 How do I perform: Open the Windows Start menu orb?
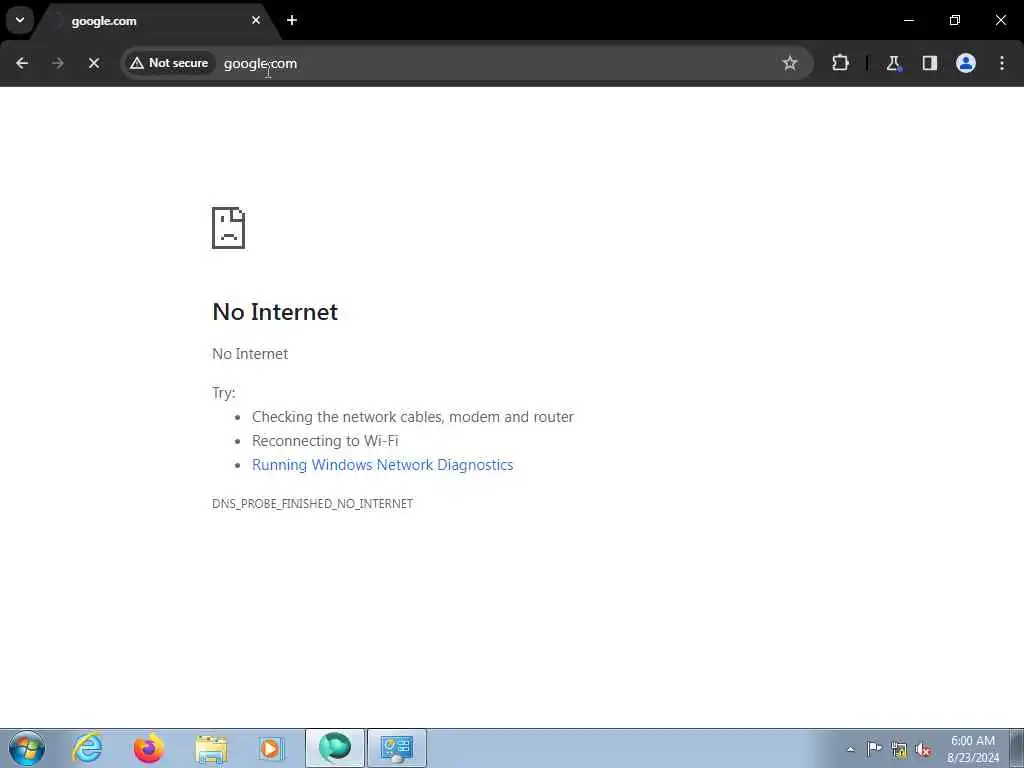click(x=27, y=748)
